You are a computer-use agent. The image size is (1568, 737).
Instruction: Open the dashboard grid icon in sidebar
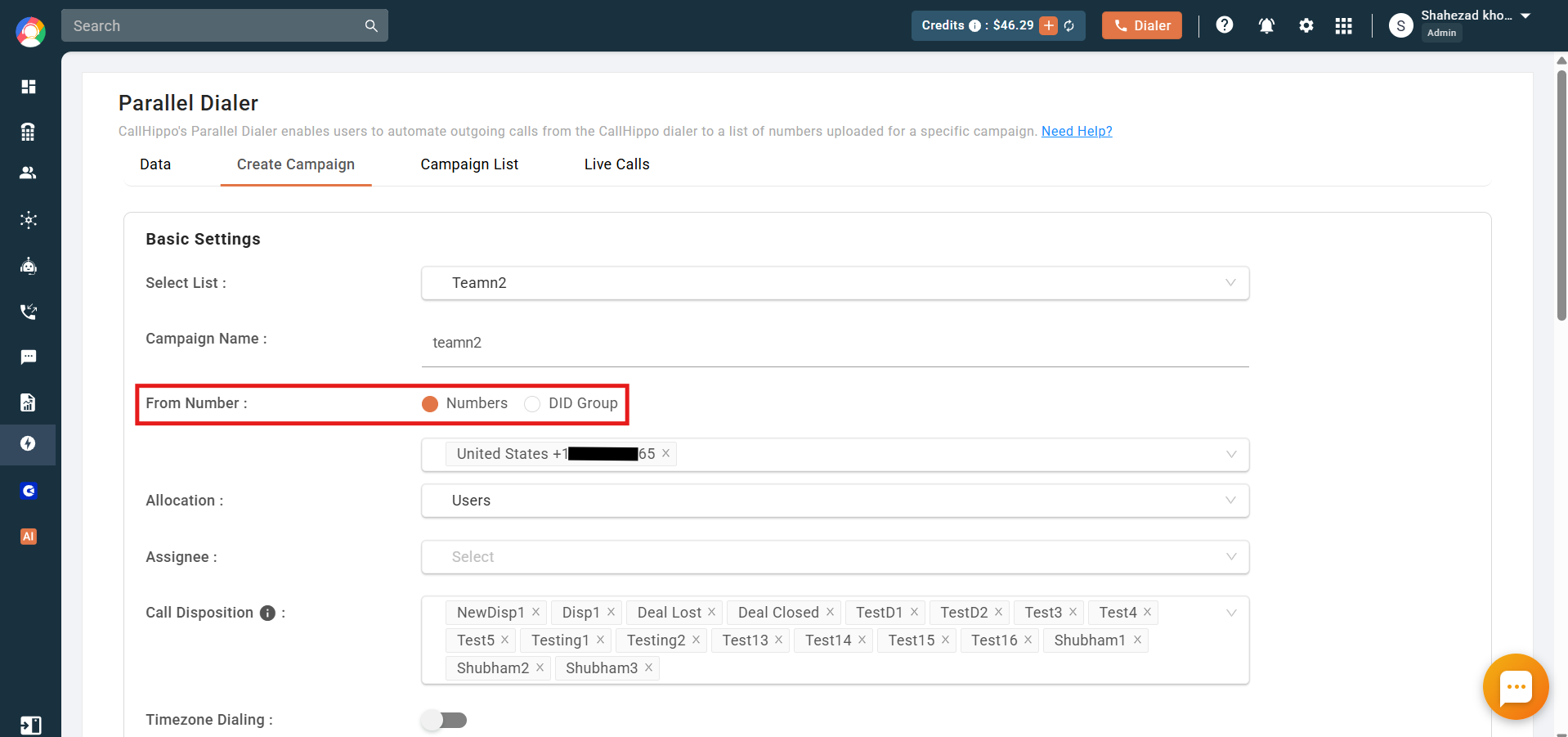coord(29,87)
